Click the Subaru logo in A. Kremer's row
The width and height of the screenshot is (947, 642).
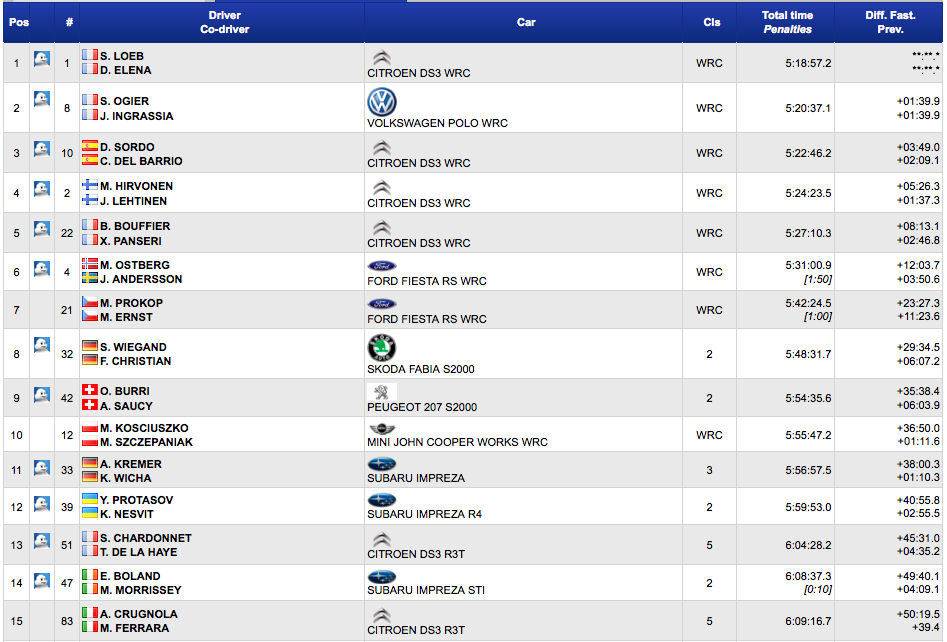(382, 464)
